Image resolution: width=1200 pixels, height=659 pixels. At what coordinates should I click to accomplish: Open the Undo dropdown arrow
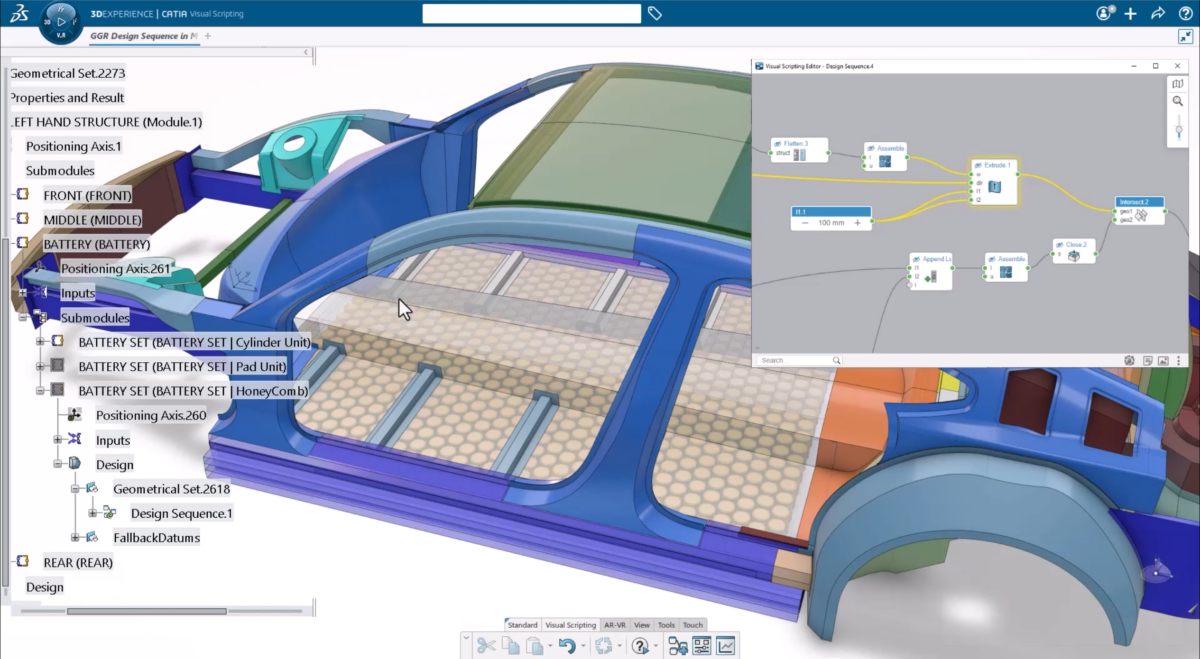583,646
